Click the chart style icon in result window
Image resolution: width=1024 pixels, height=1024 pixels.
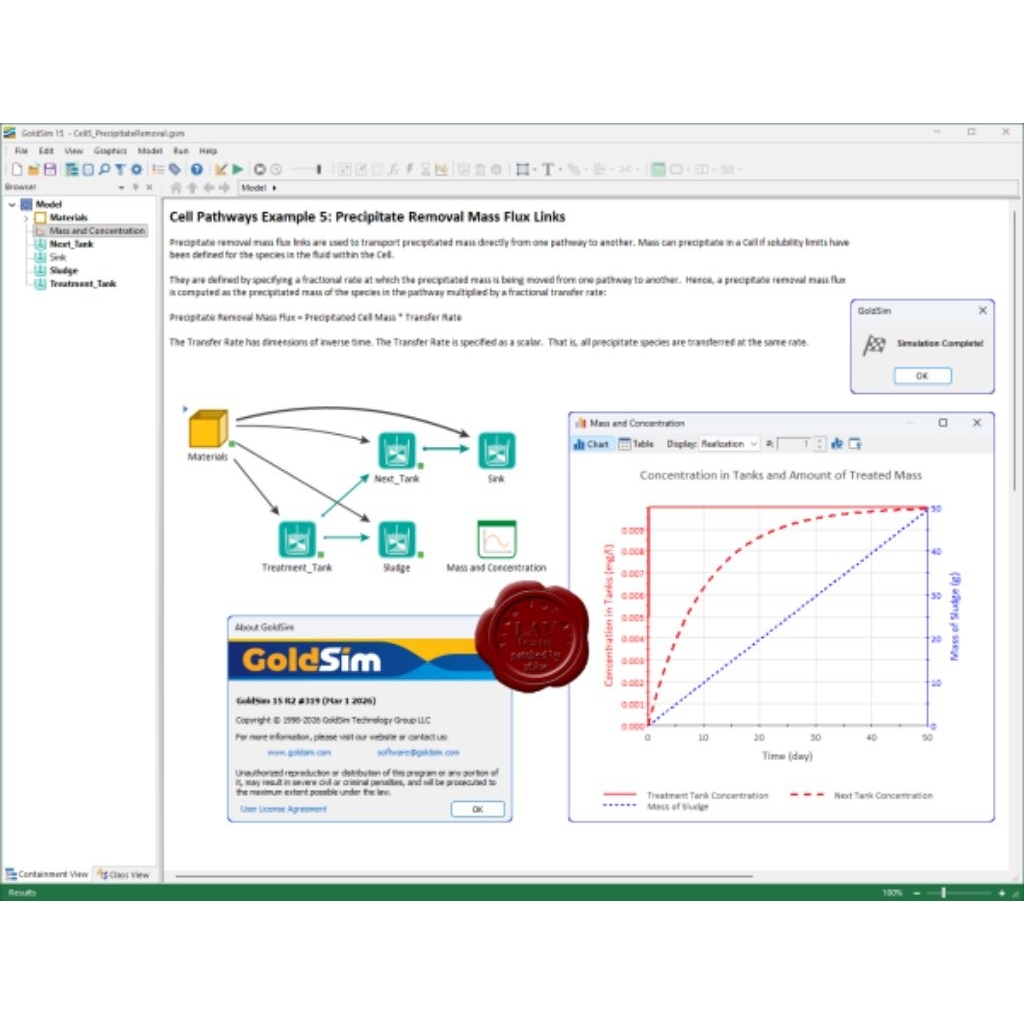click(x=837, y=444)
